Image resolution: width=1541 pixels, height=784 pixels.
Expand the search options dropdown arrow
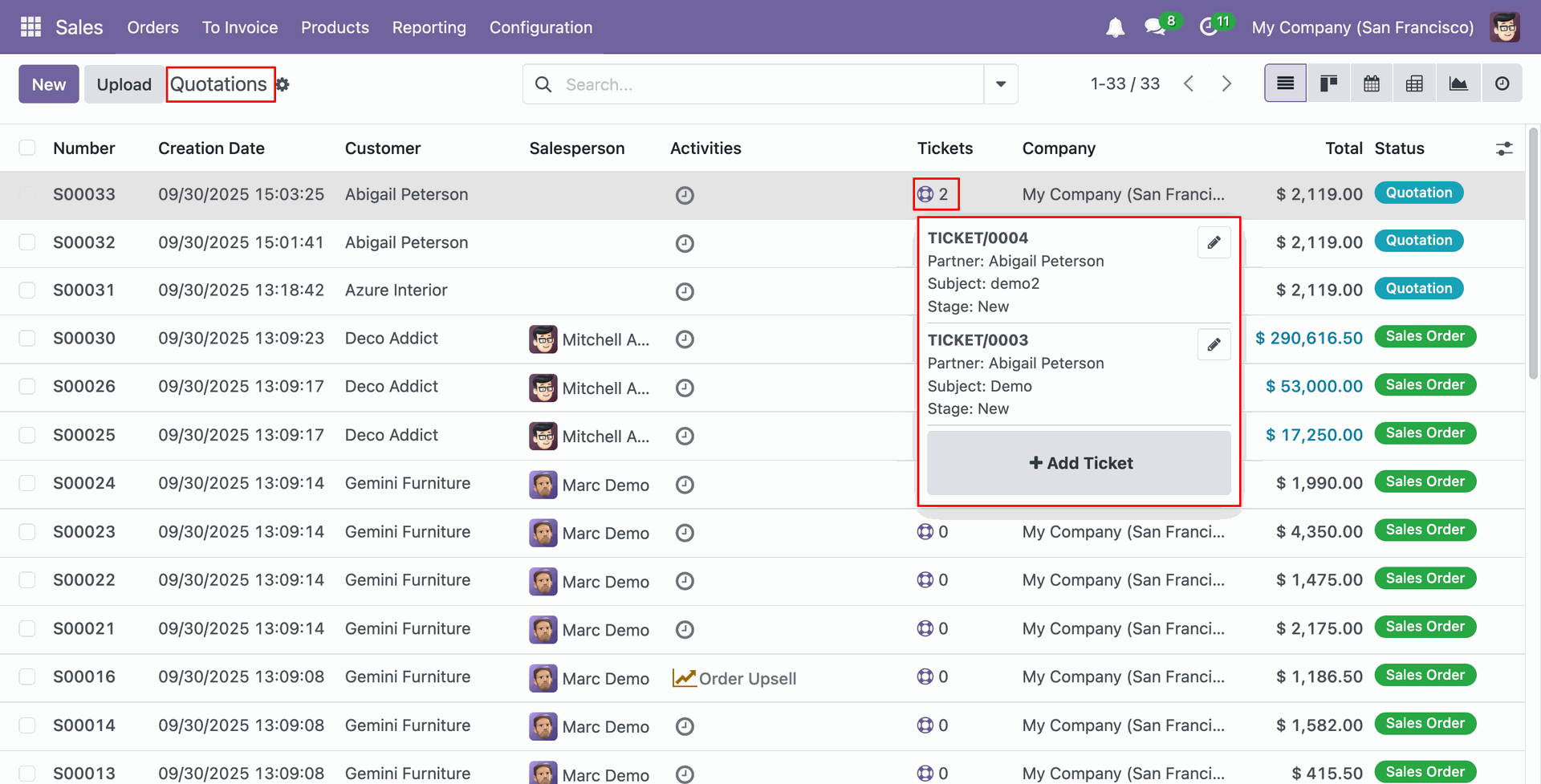tap(1000, 84)
